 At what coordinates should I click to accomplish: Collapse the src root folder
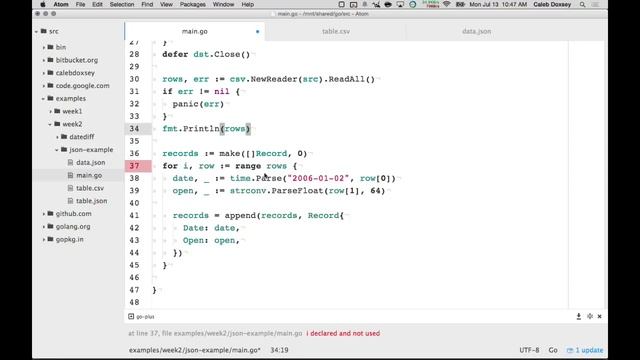click(x=36, y=31)
